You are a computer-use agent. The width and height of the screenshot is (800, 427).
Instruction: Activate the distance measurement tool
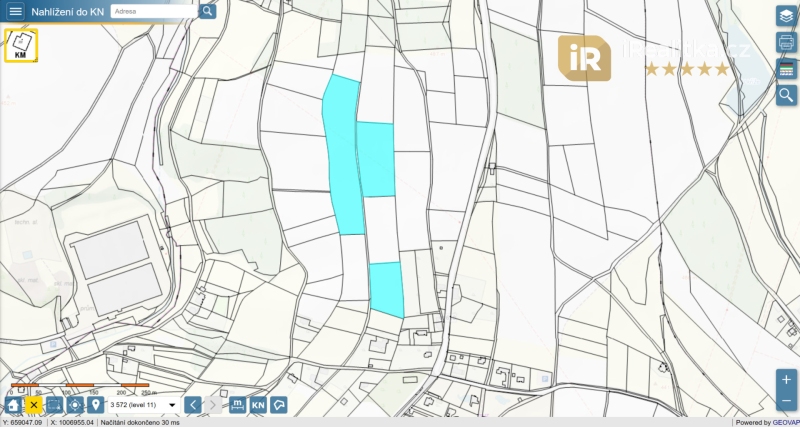[237, 405]
